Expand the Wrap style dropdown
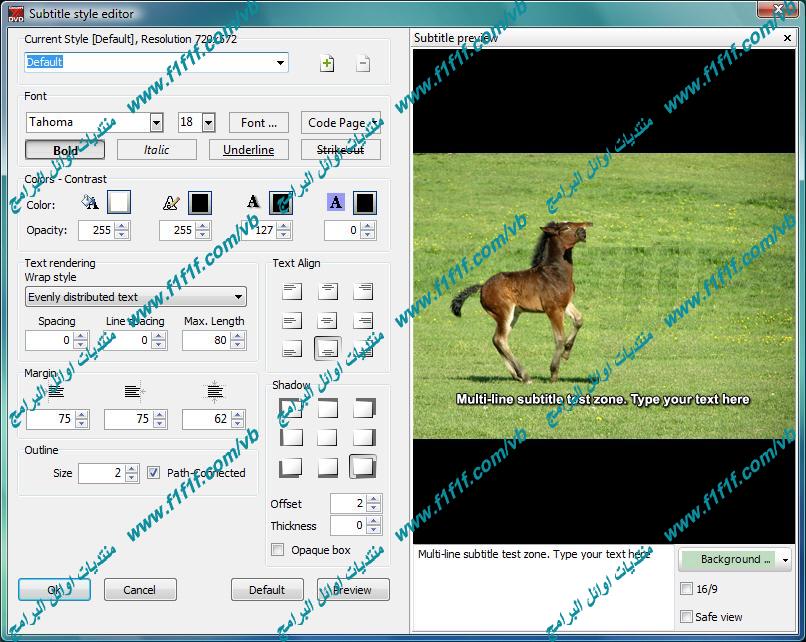 click(x=238, y=297)
